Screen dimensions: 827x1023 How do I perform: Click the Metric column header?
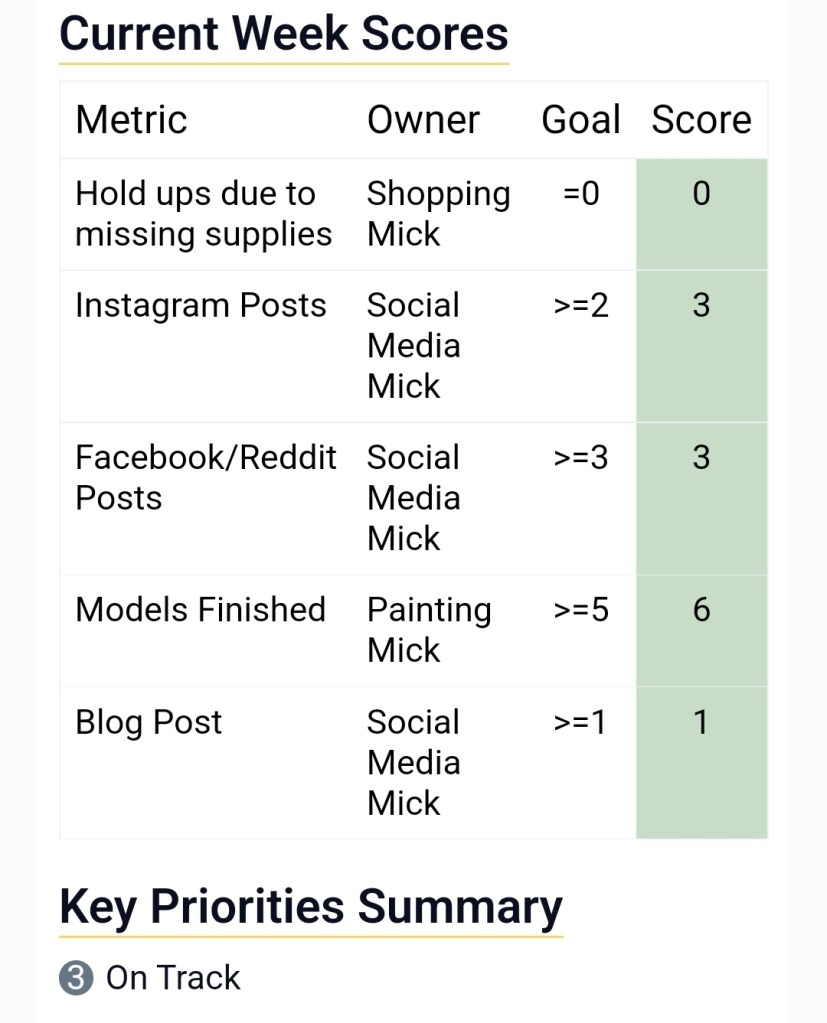tap(131, 120)
